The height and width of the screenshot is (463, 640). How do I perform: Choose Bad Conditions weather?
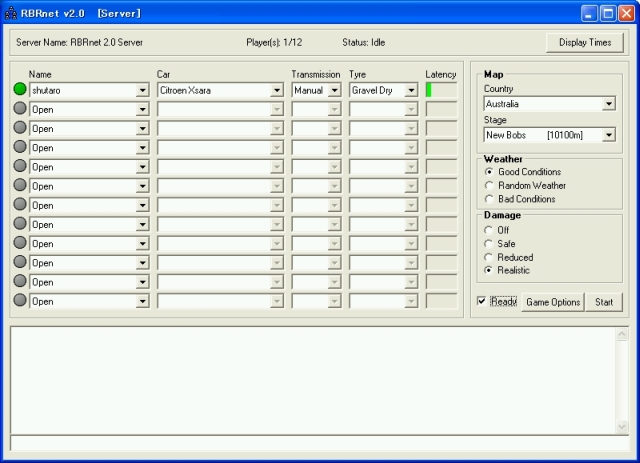(x=489, y=199)
